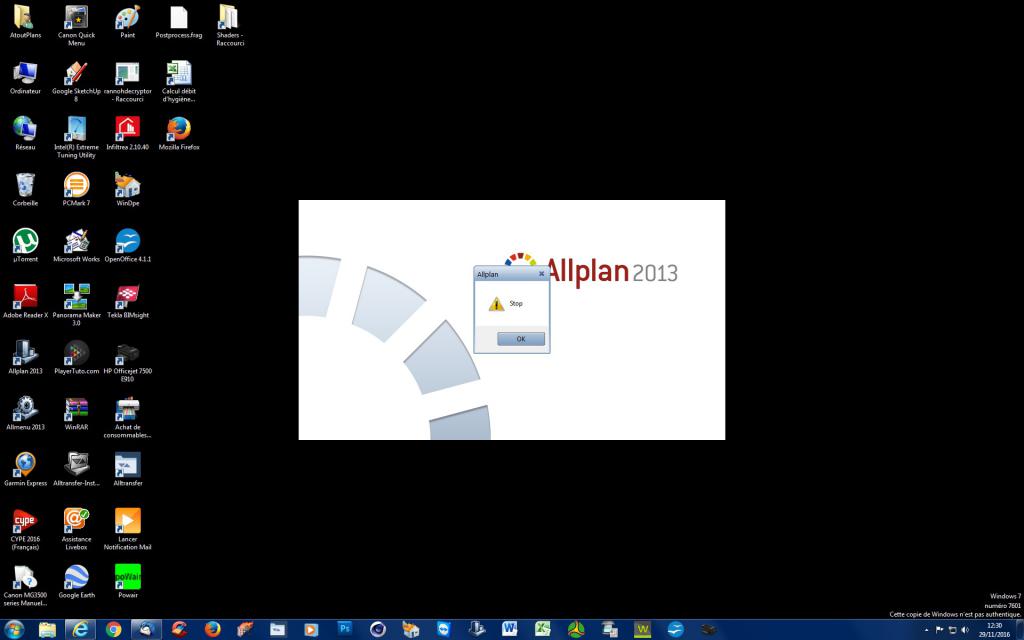Open Word from the taskbar

(x=509, y=630)
